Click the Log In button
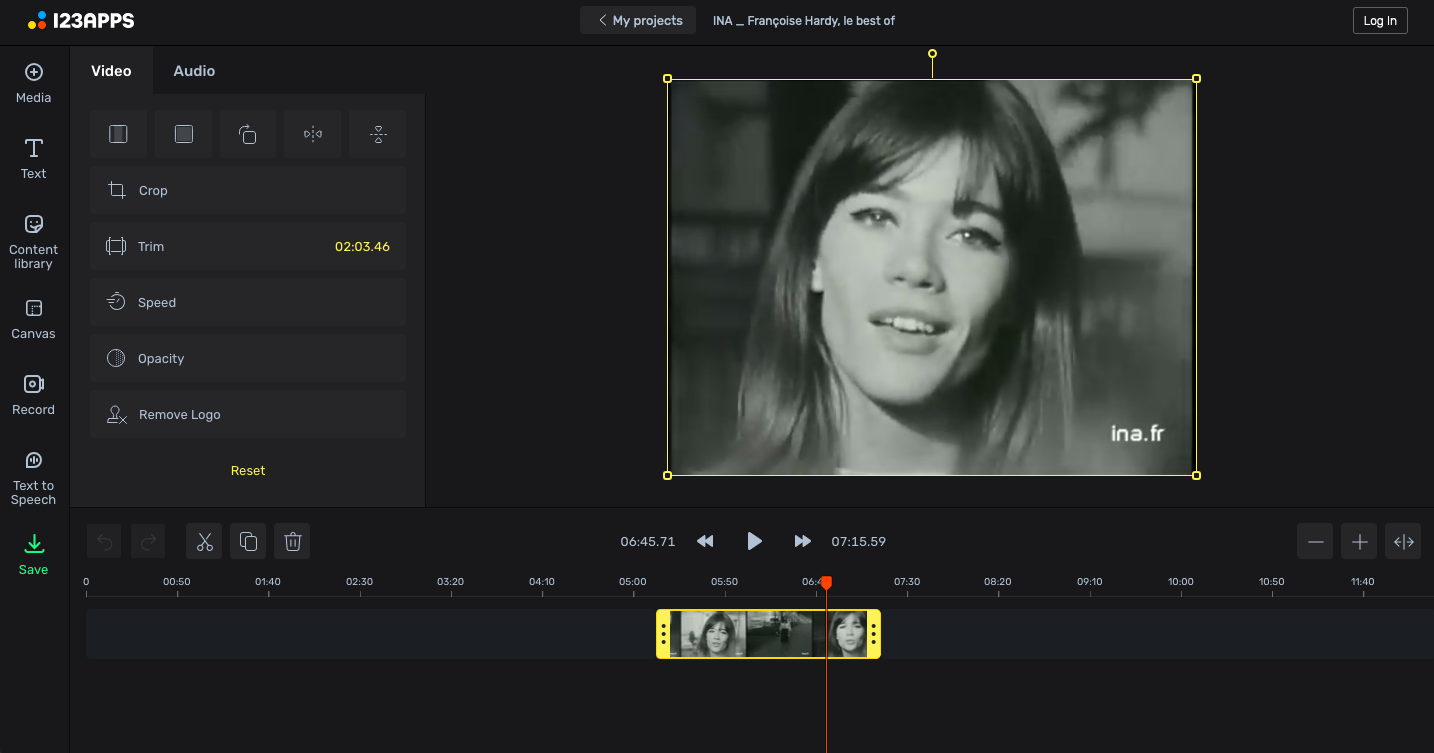Screen dimensions: 1434x753 coord(1379,21)
